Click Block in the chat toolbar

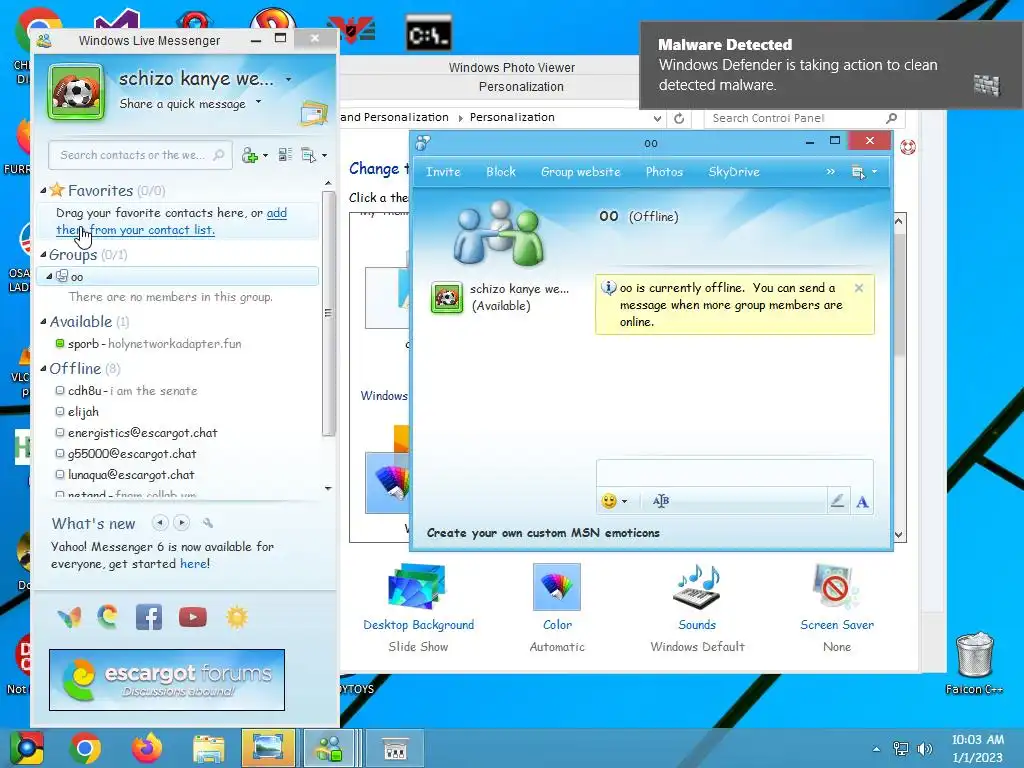click(501, 172)
